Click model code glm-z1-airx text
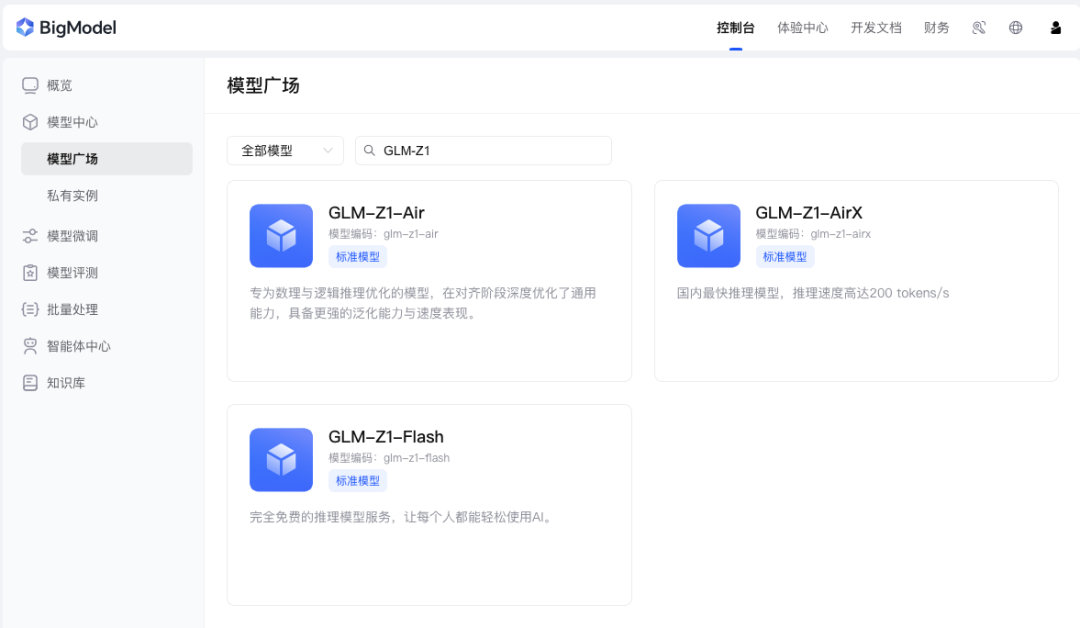 pos(840,234)
